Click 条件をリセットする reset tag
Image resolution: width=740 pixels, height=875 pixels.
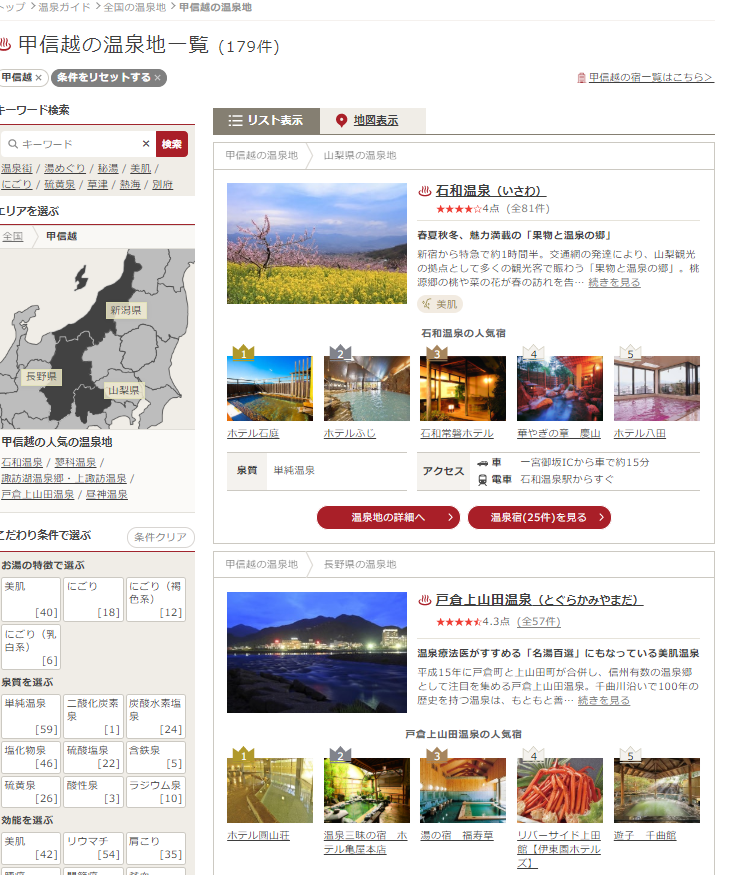coord(109,78)
